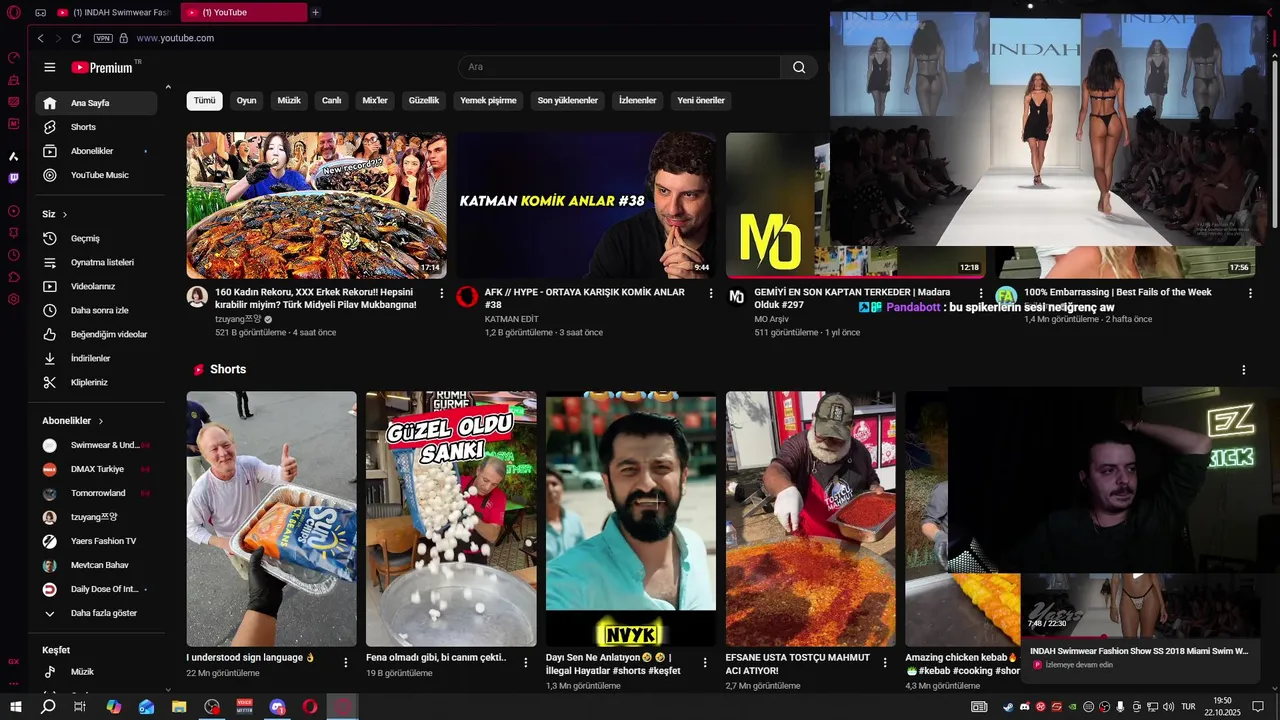The image size is (1280, 720).
Task: Open Müzik under Keşfet
Action: tap(96, 672)
